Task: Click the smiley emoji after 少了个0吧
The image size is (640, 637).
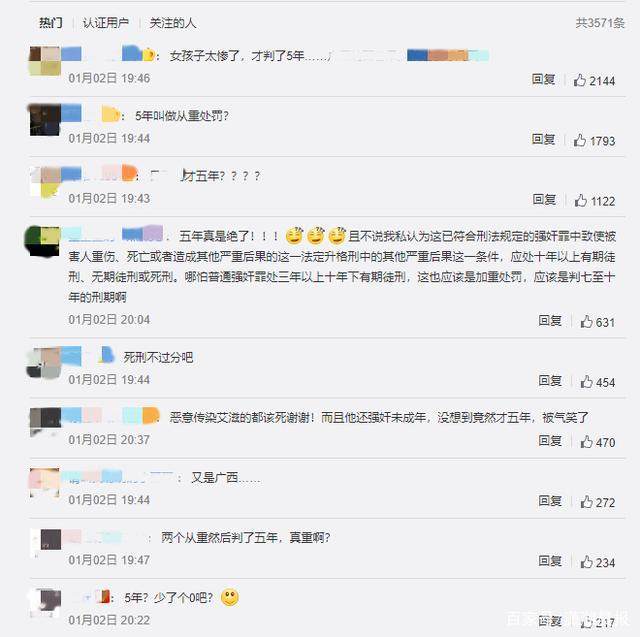Action: pos(230,598)
